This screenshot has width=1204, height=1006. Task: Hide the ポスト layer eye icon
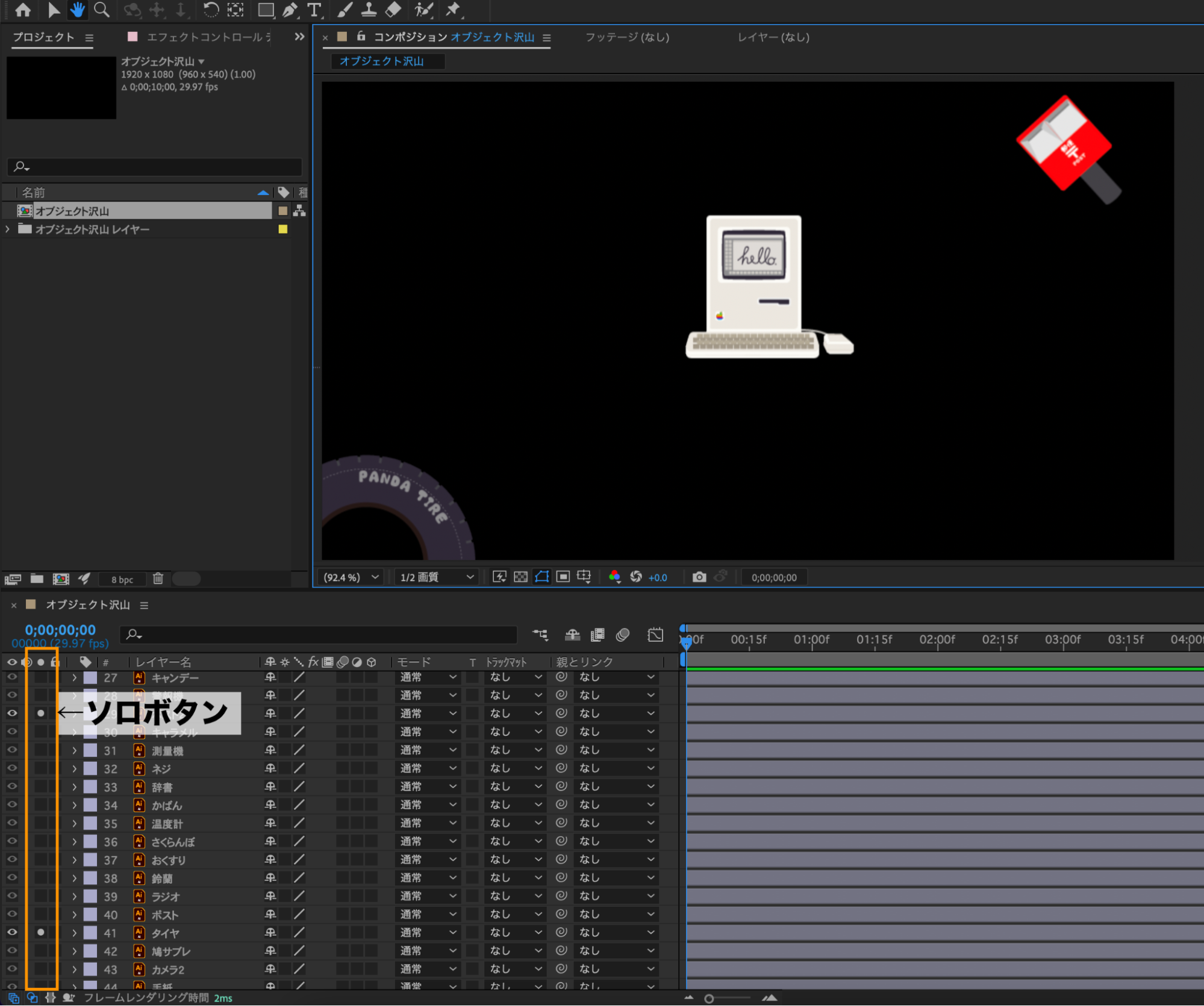point(12,914)
